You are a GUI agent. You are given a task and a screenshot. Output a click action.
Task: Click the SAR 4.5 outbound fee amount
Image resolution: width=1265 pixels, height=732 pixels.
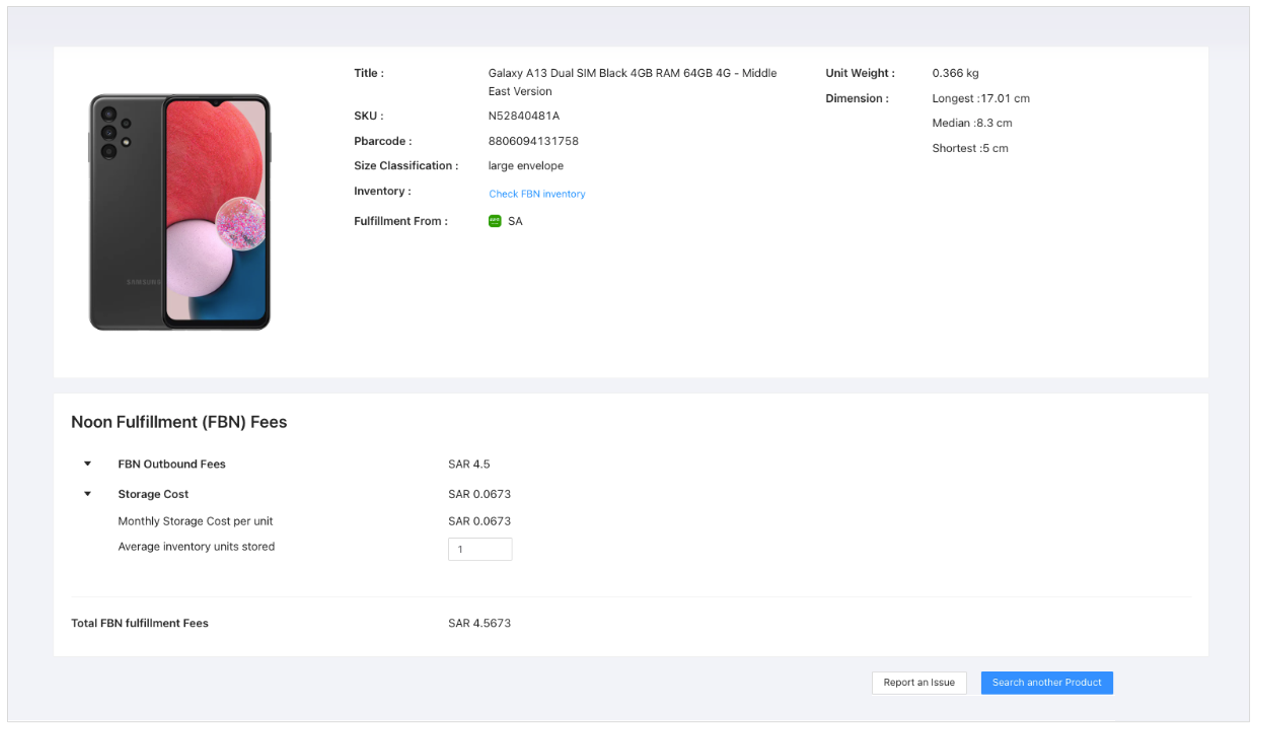coord(469,464)
